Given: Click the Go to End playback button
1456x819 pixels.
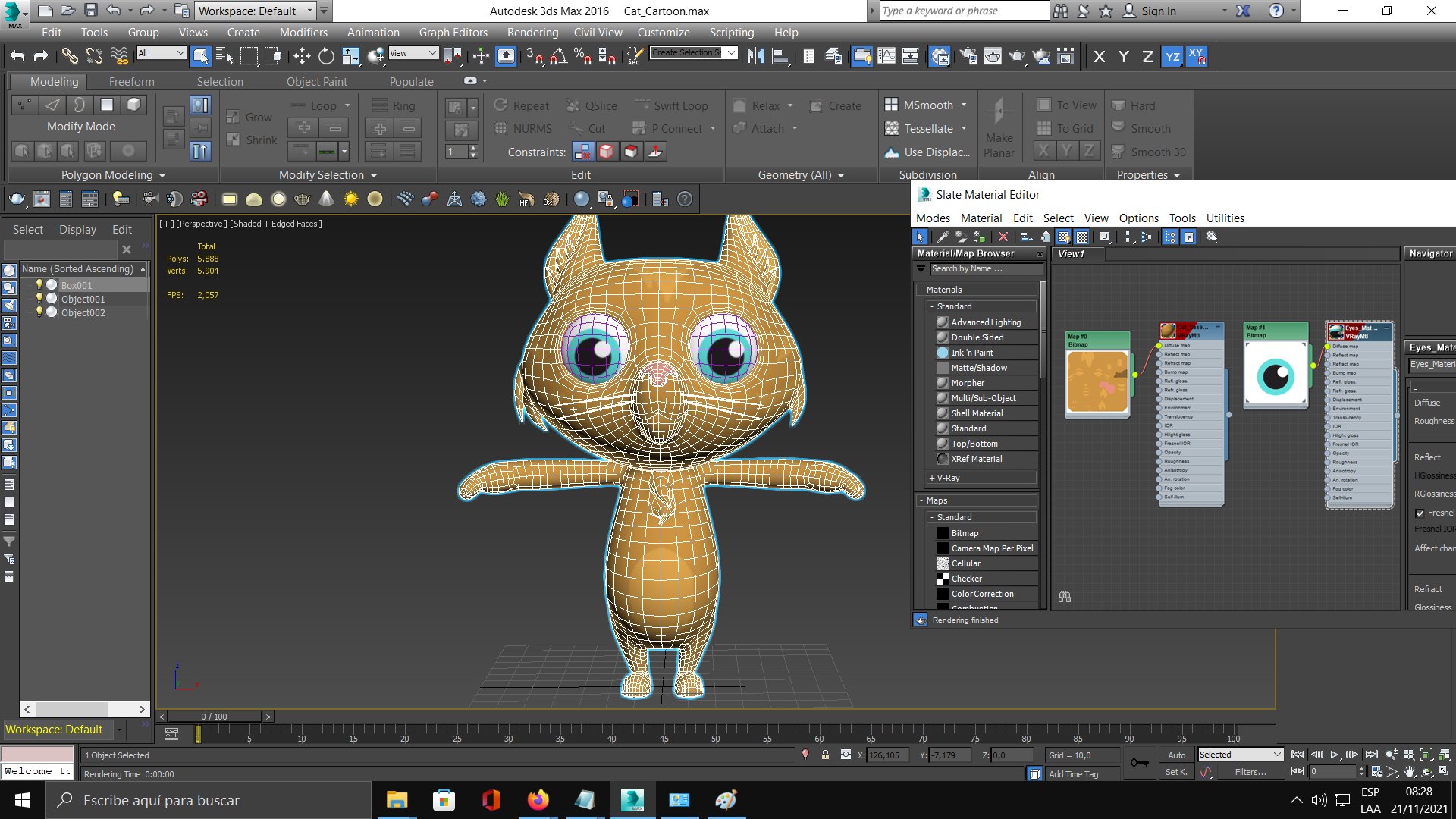Looking at the screenshot, I should tap(1371, 755).
